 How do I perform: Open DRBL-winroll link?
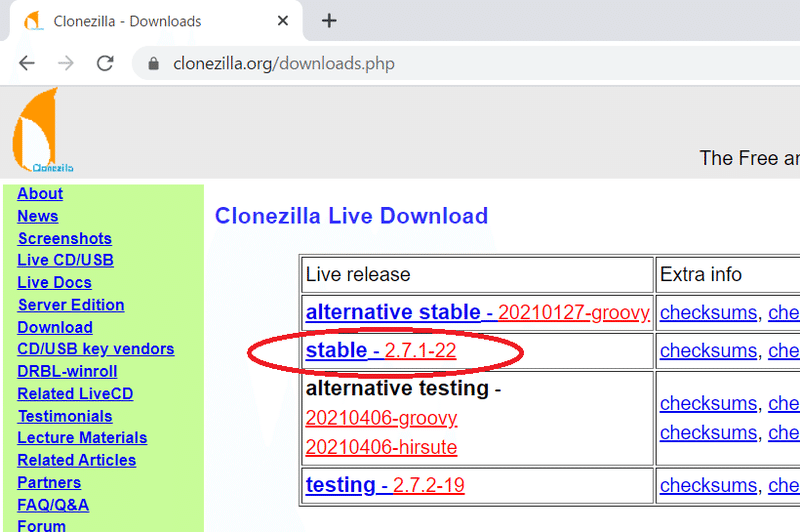[67, 371]
